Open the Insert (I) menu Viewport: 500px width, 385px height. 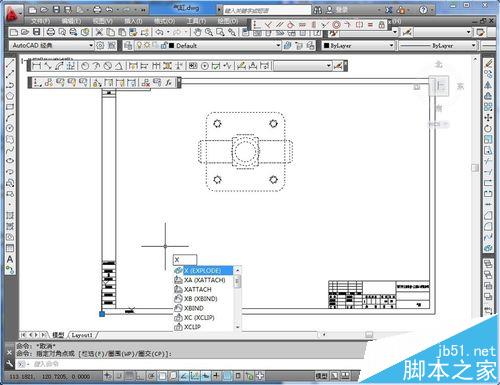tap(133, 21)
